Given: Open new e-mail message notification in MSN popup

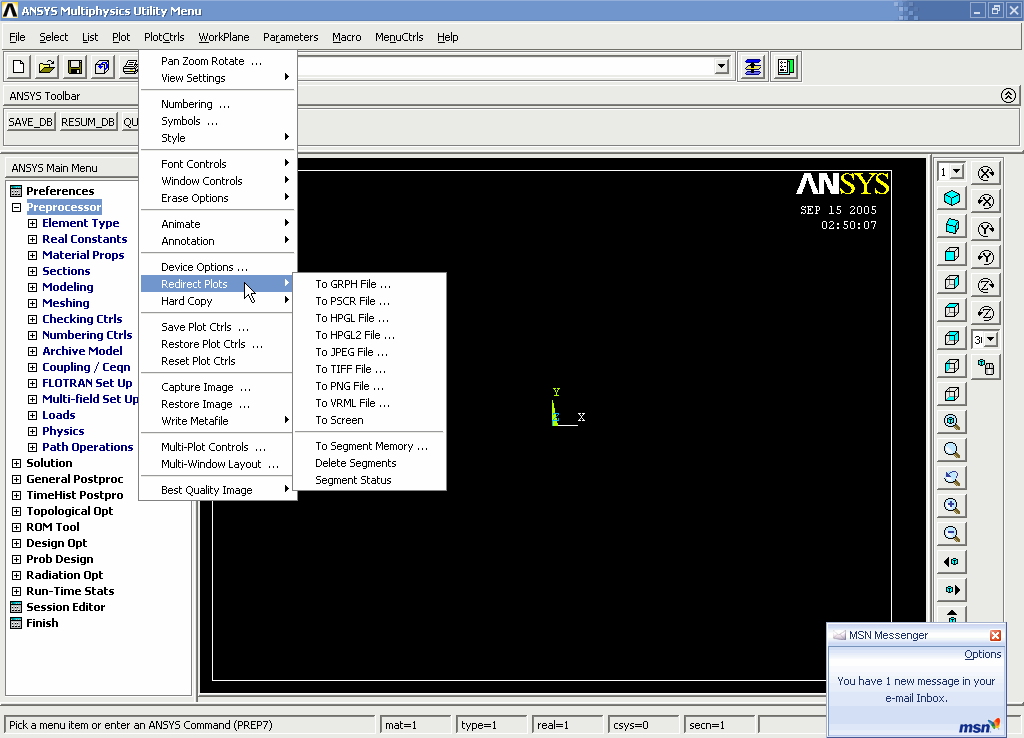Looking at the screenshot, I should (x=916, y=689).
